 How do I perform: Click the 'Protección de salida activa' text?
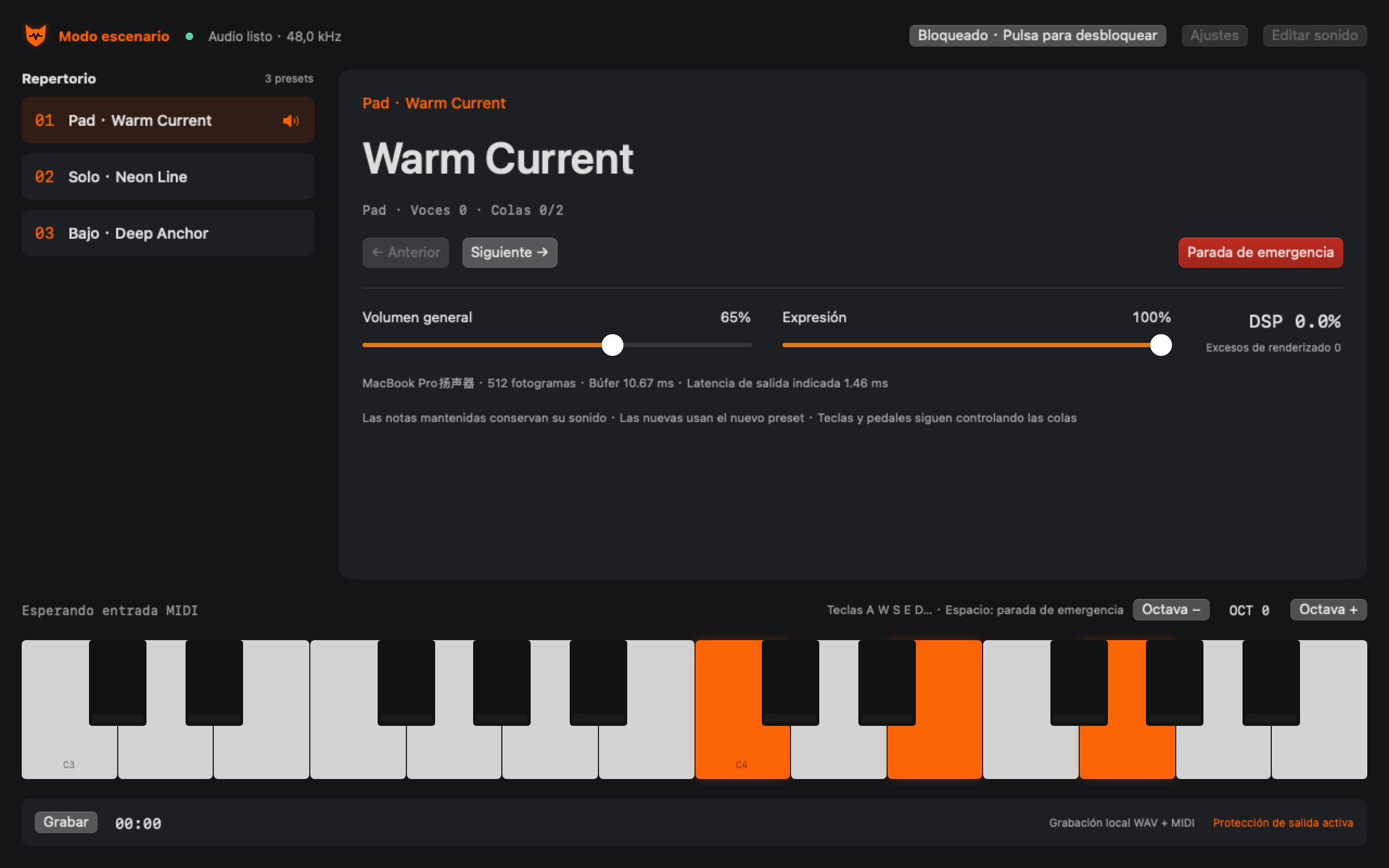pos(1283,822)
